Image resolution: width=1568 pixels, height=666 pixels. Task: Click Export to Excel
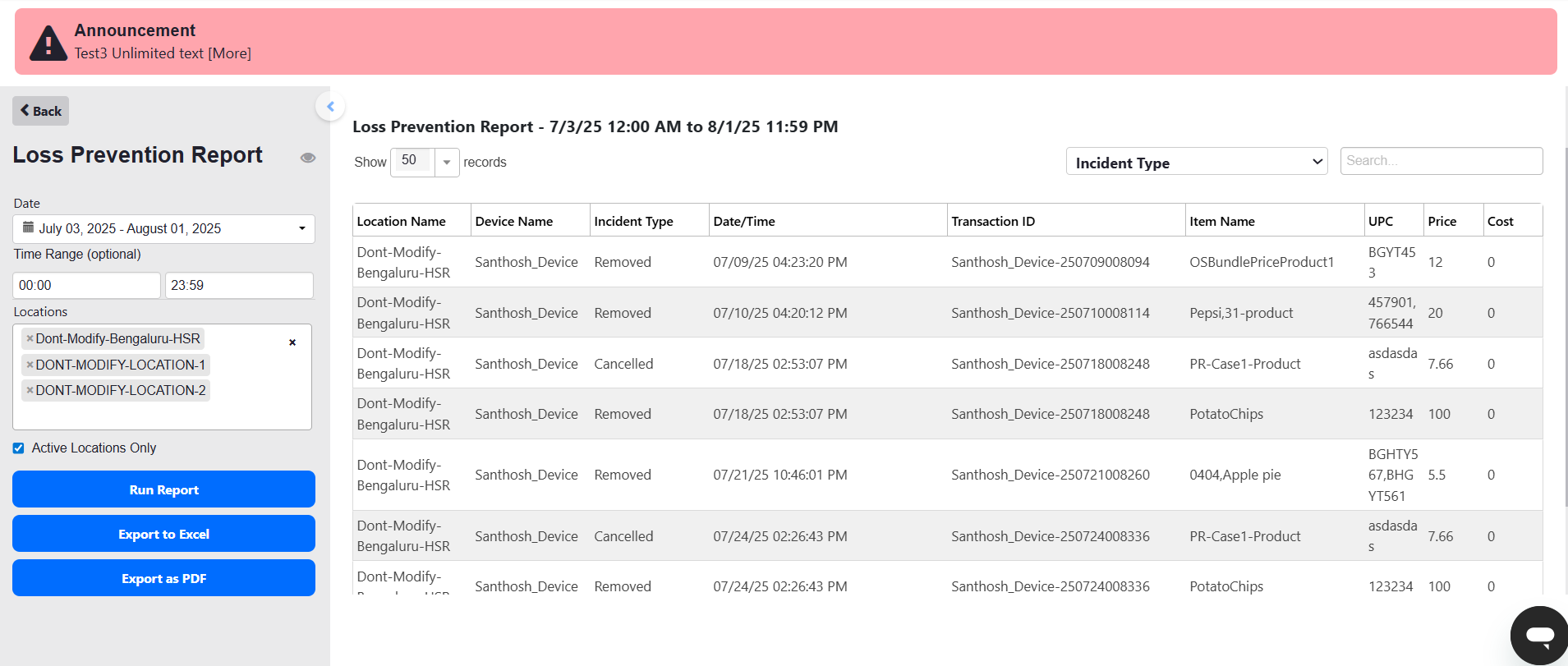coord(163,534)
